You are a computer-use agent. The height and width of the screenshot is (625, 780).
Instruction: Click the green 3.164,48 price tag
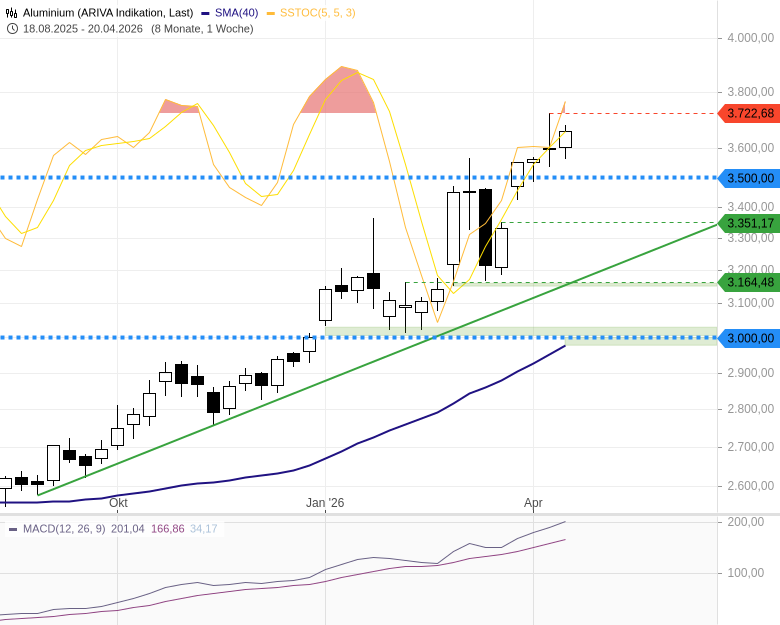(x=750, y=282)
